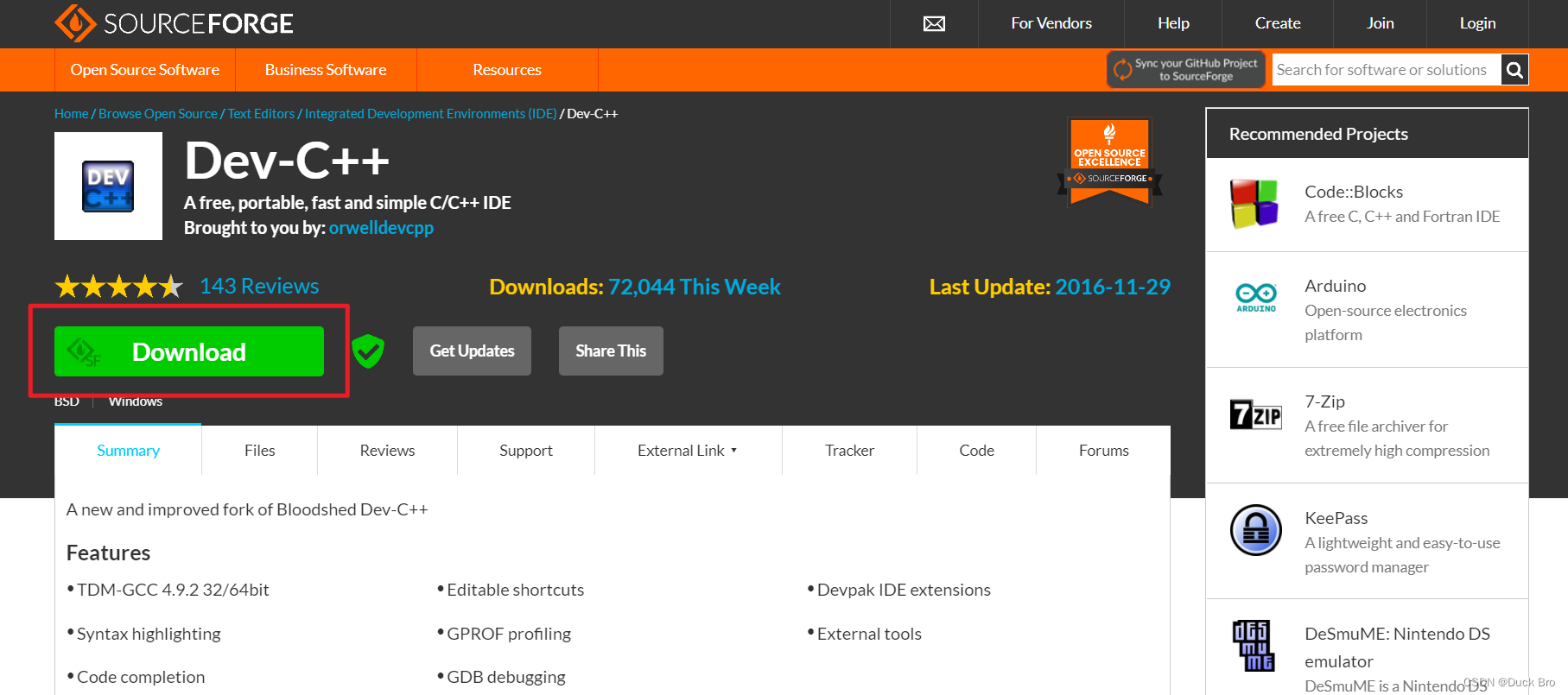Viewport: 1568px width, 695px height.
Task: Open the KeePass padlock icon
Action: point(1256,530)
